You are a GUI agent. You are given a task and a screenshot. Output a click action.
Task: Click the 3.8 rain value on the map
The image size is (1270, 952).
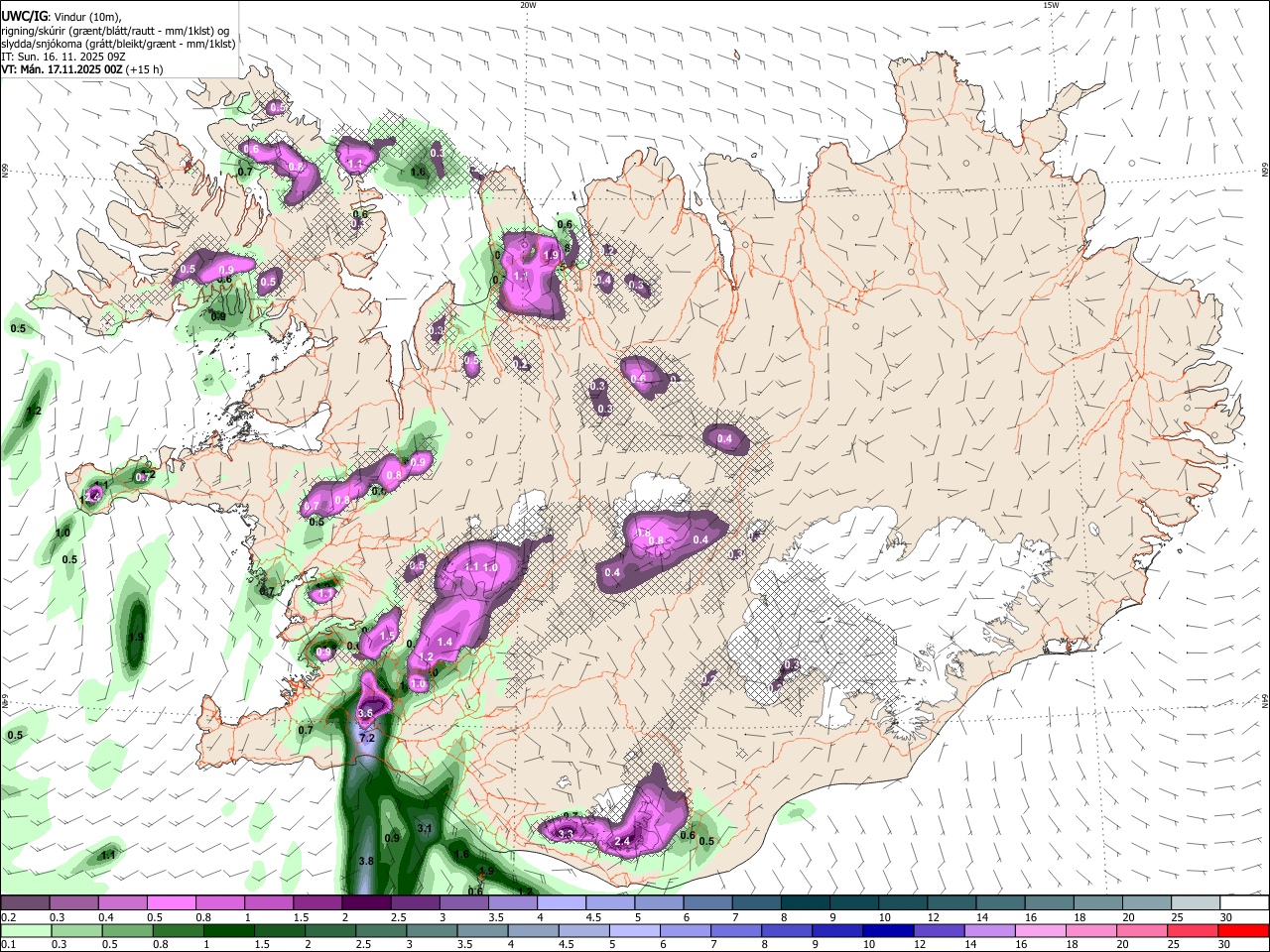pyautogui.click(x=365, y=861)
